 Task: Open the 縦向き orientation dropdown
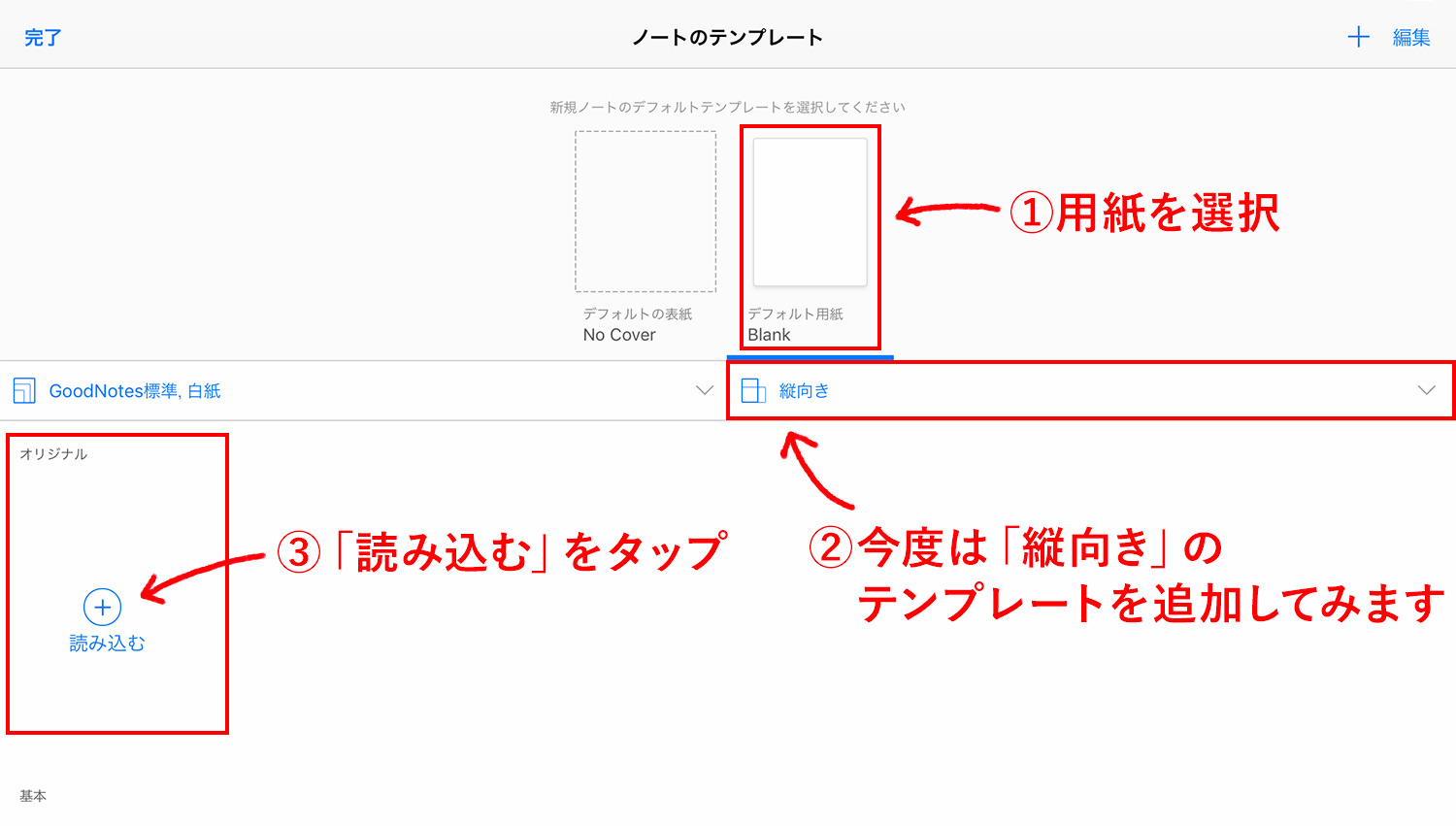[x=1091, y=390]
